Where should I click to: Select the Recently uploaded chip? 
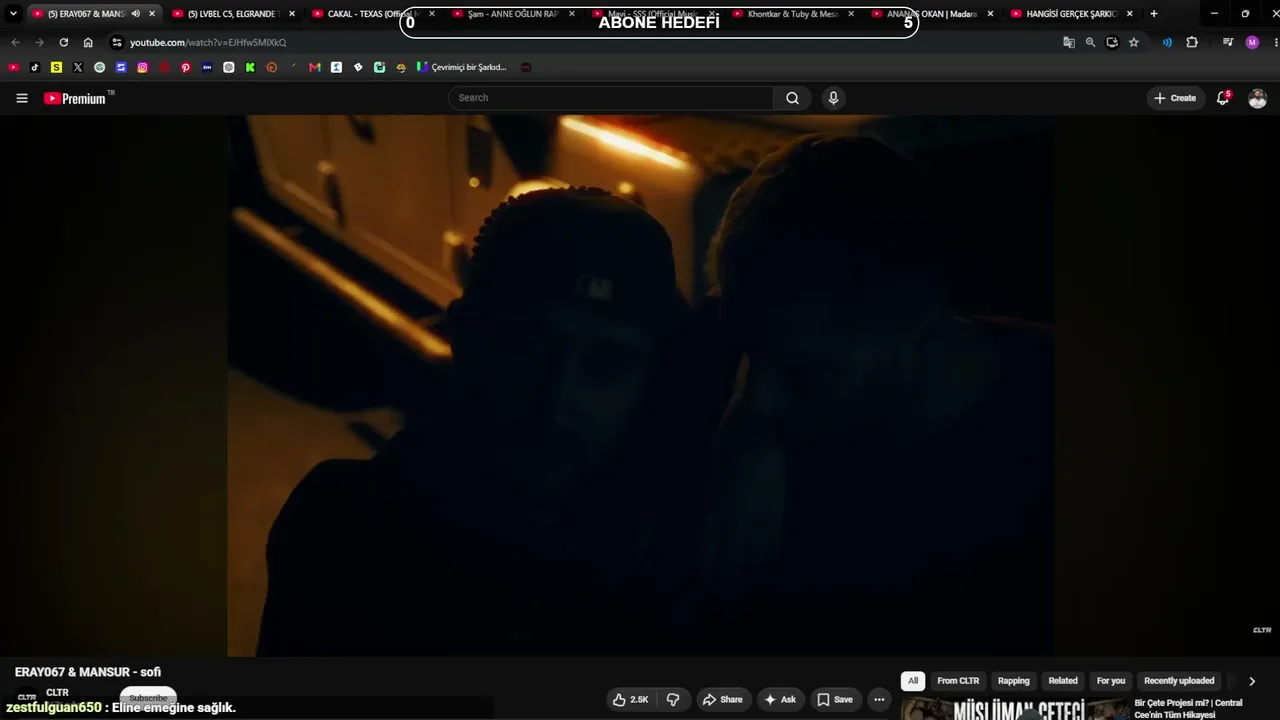[1179, 681]
